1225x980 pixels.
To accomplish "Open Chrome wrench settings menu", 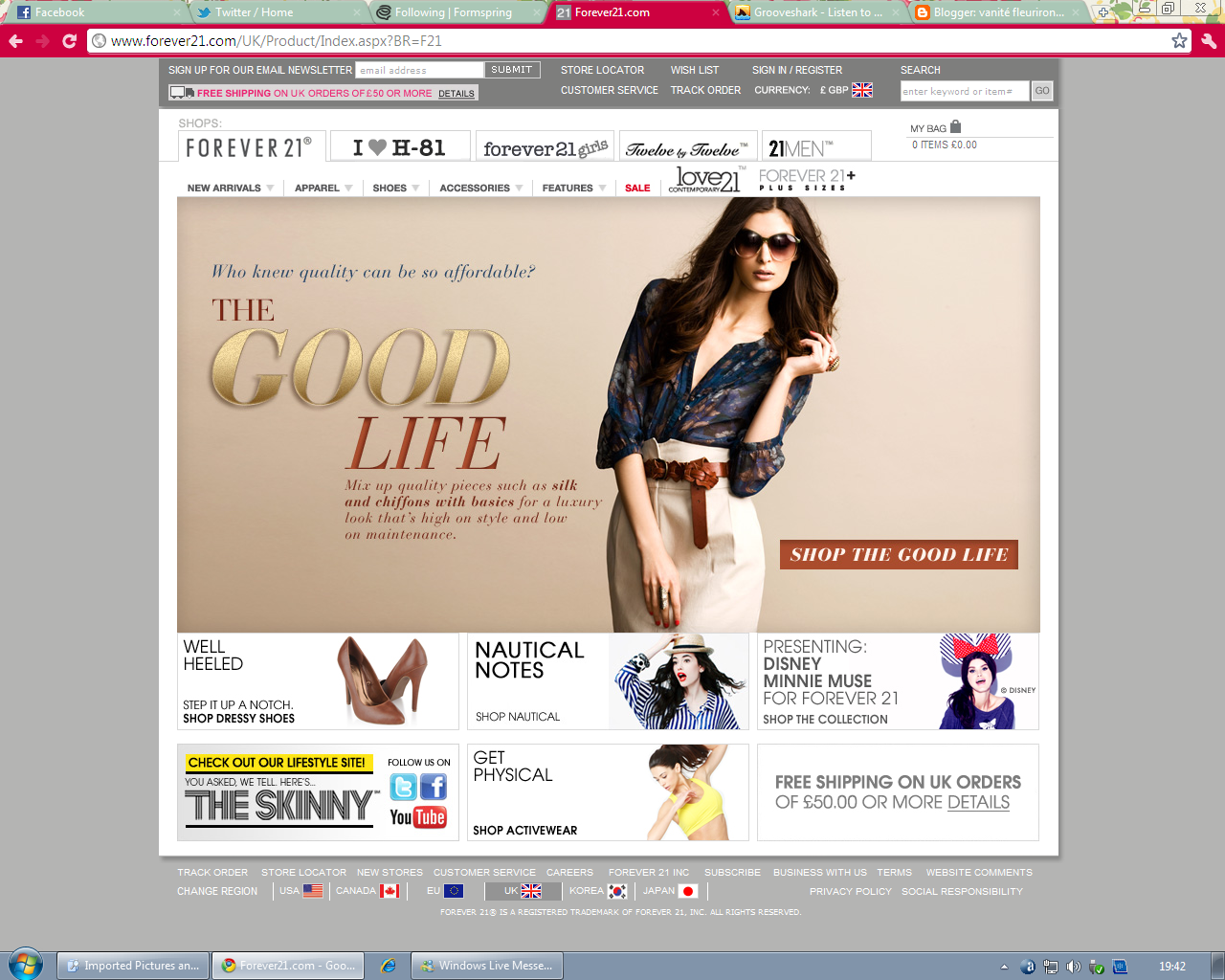I will pos(1209,41).
